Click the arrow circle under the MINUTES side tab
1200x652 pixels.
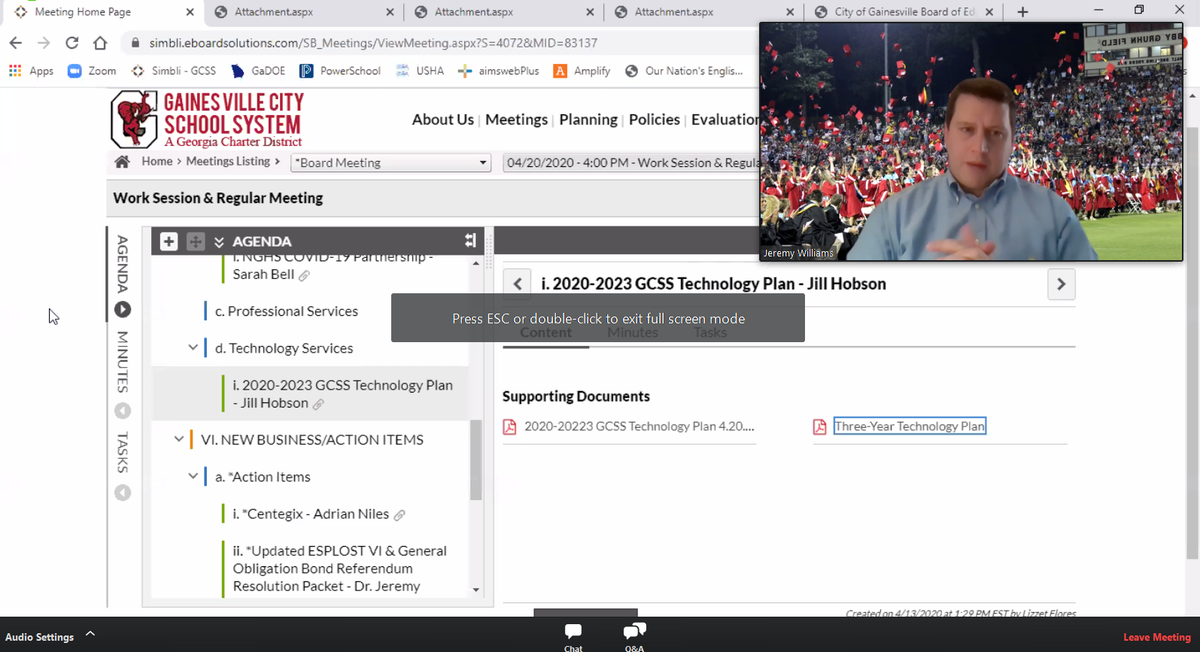(122, 411)
